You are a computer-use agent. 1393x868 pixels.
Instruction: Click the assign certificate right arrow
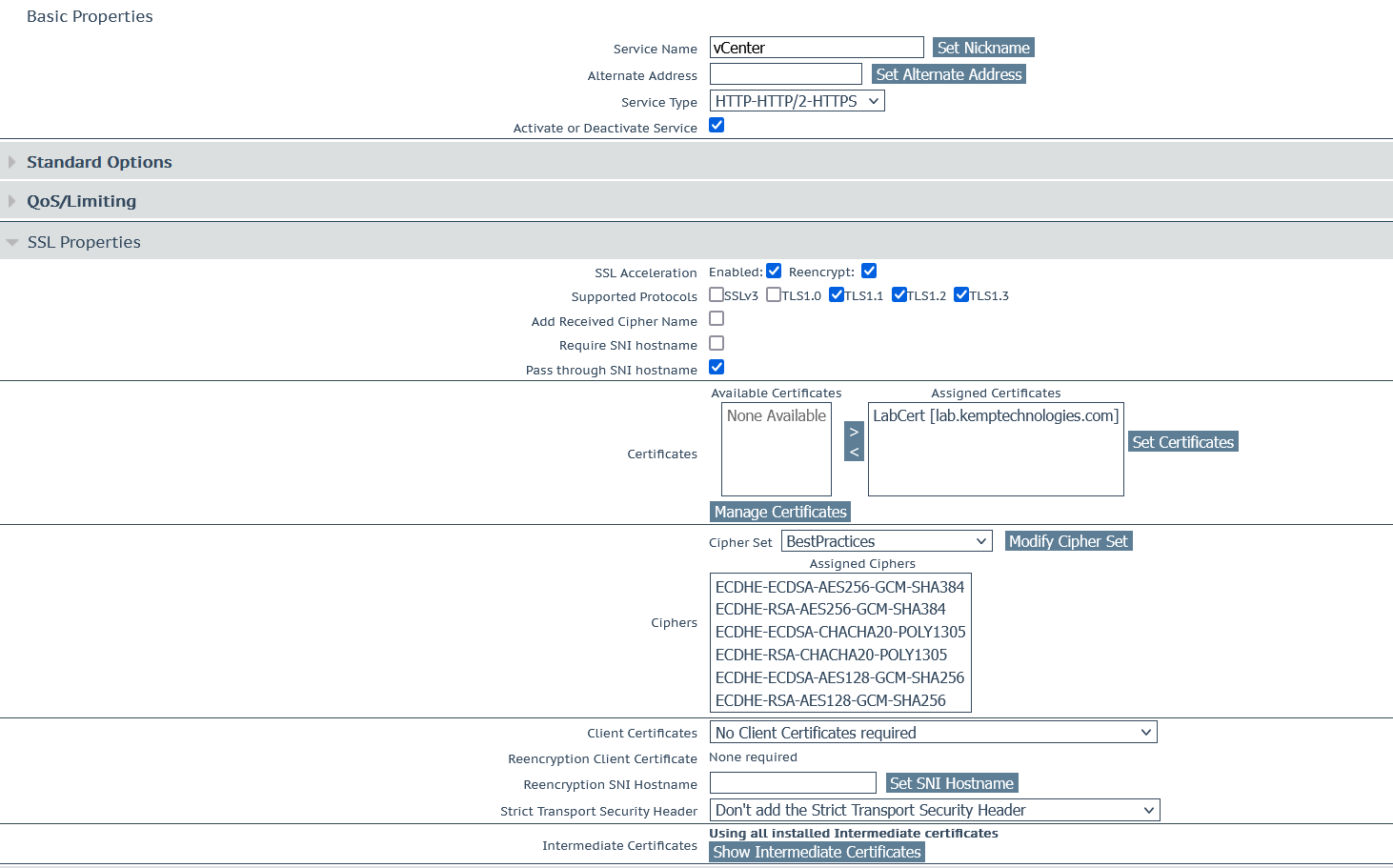854,432
